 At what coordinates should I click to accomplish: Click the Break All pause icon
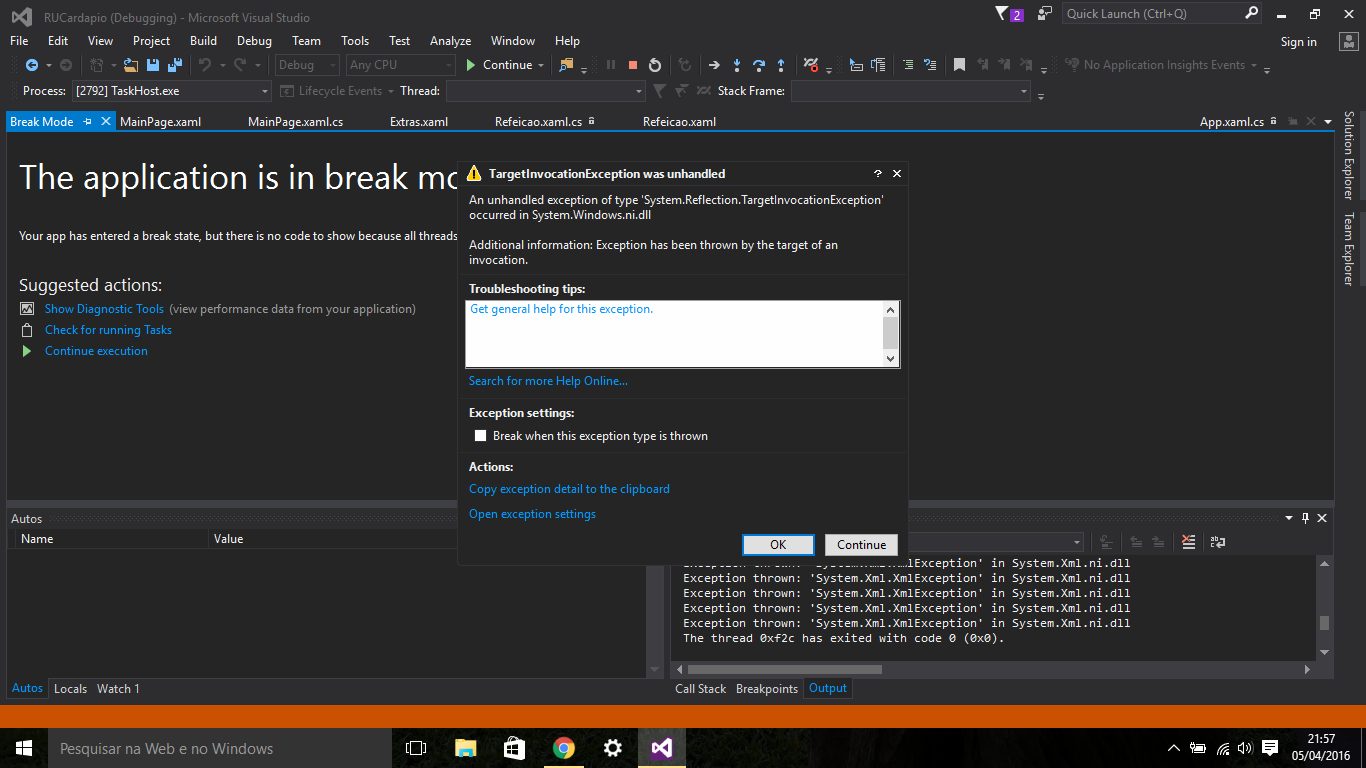(x=611, y=65)
